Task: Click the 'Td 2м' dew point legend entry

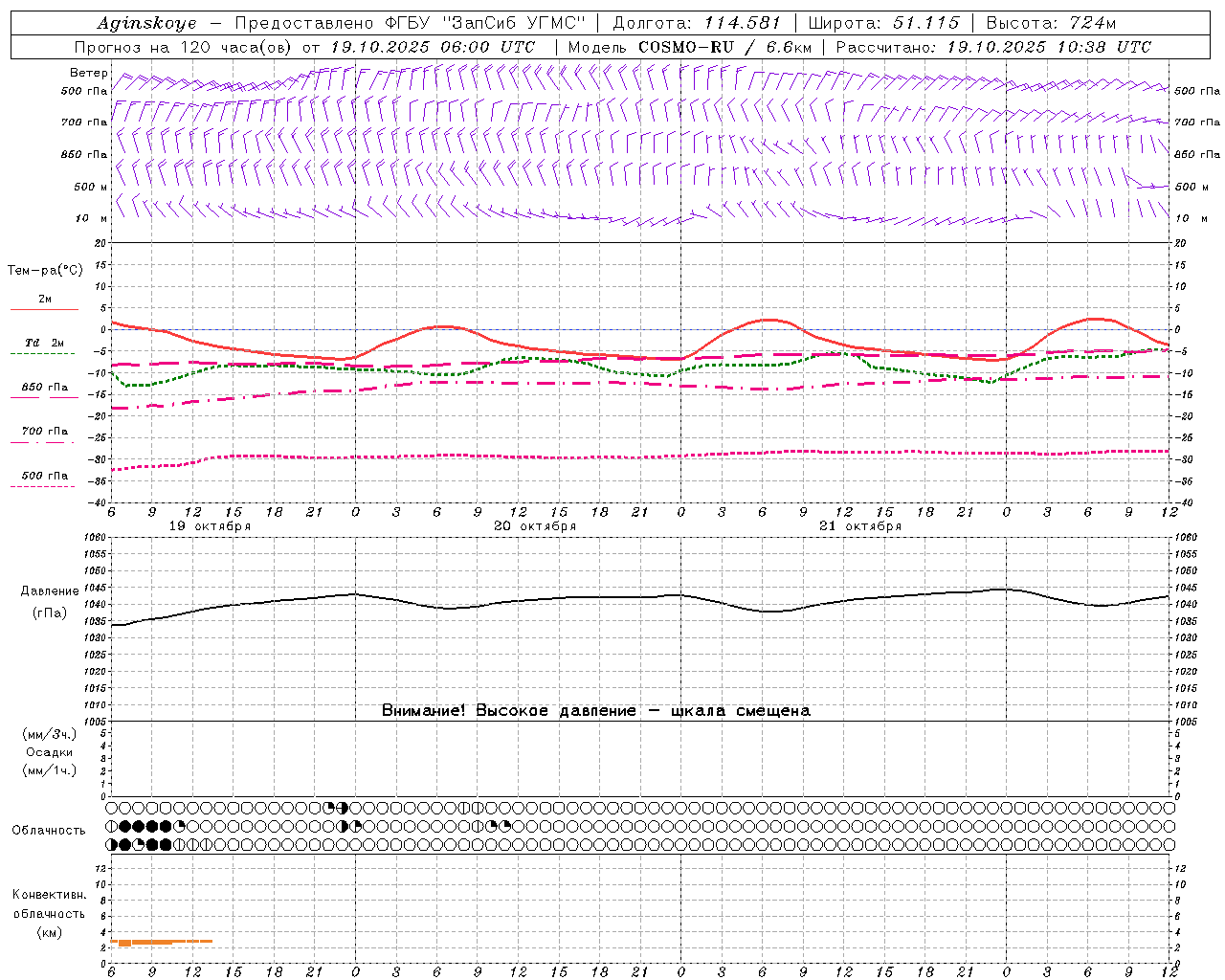Action: 44,343
